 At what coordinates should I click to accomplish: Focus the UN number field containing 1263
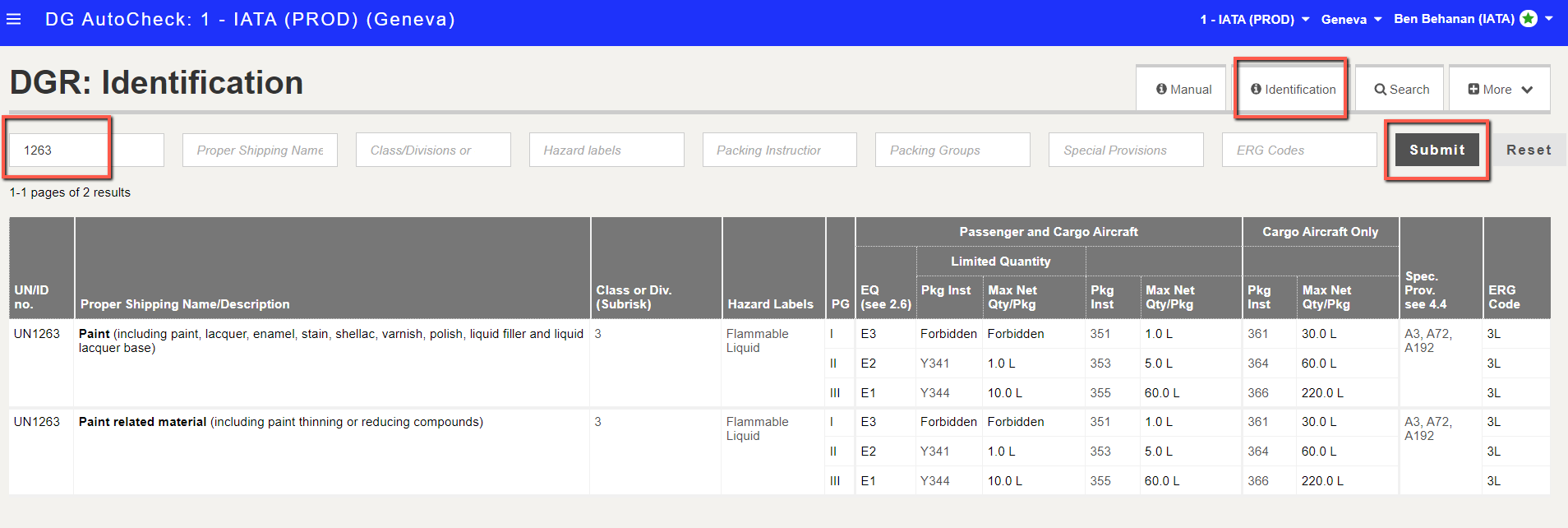tap(86, 150)
